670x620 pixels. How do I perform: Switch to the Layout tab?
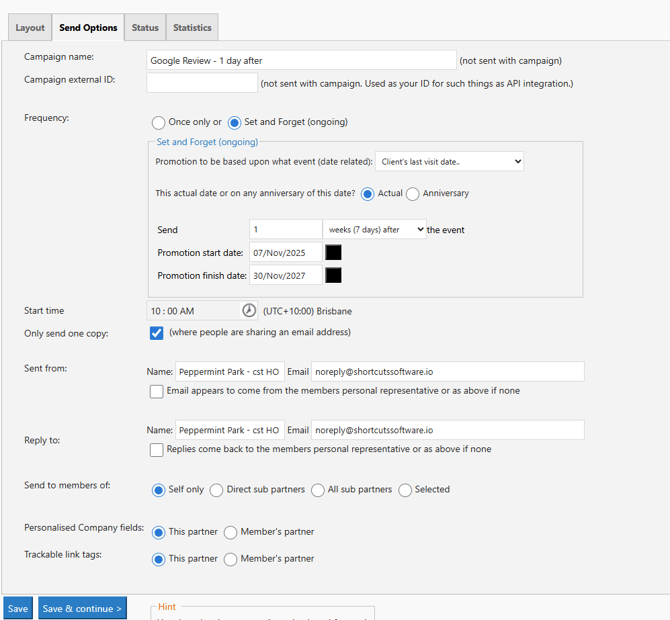coord(30,28)
